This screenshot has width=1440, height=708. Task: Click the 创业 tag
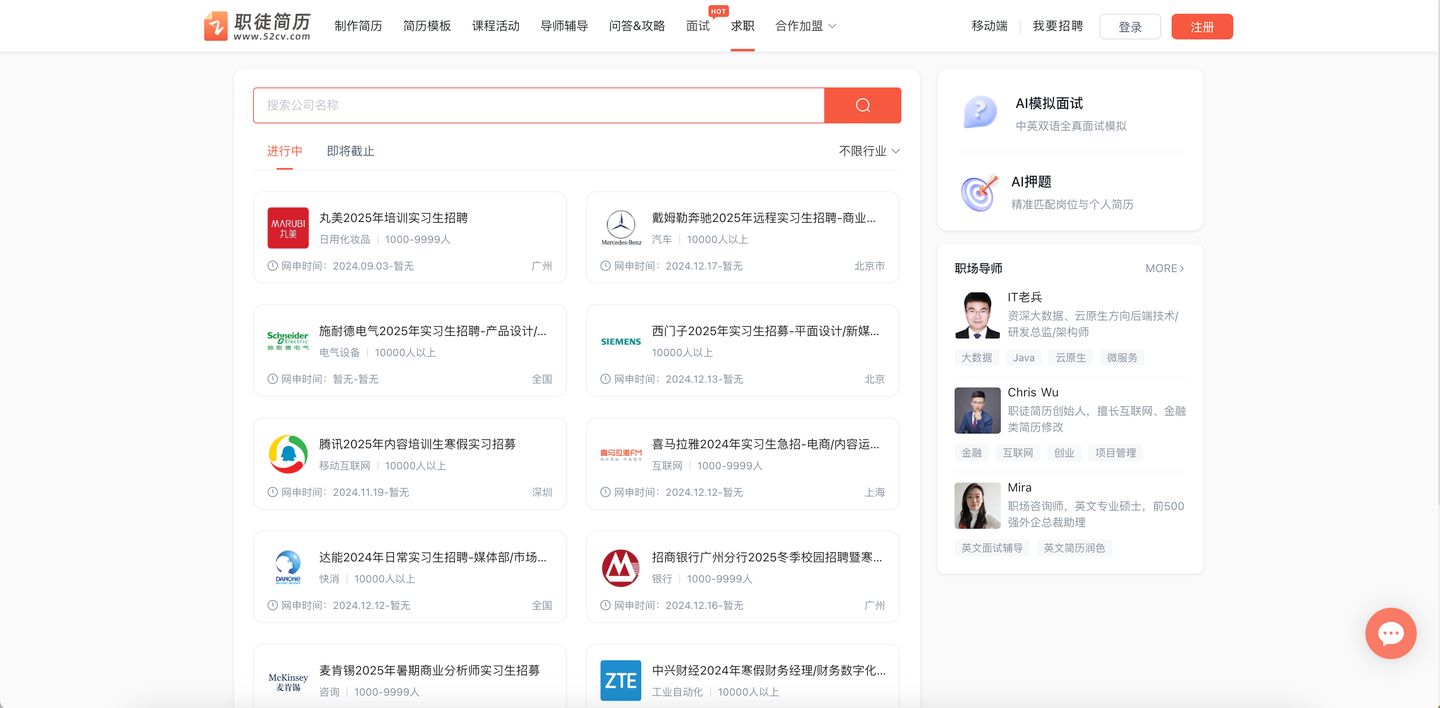[1064, 452]
